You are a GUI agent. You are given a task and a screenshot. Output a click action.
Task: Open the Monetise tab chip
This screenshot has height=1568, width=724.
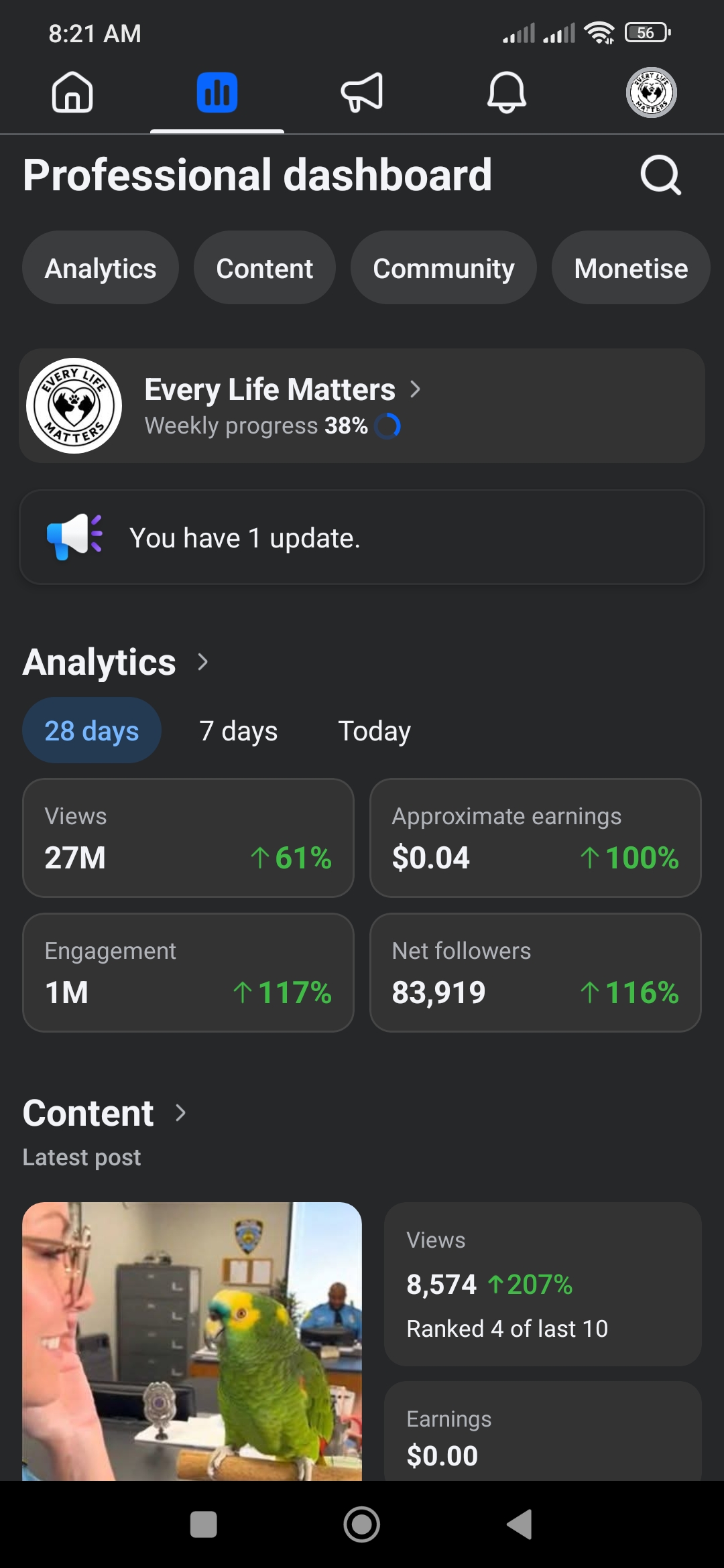pos(631,268)
